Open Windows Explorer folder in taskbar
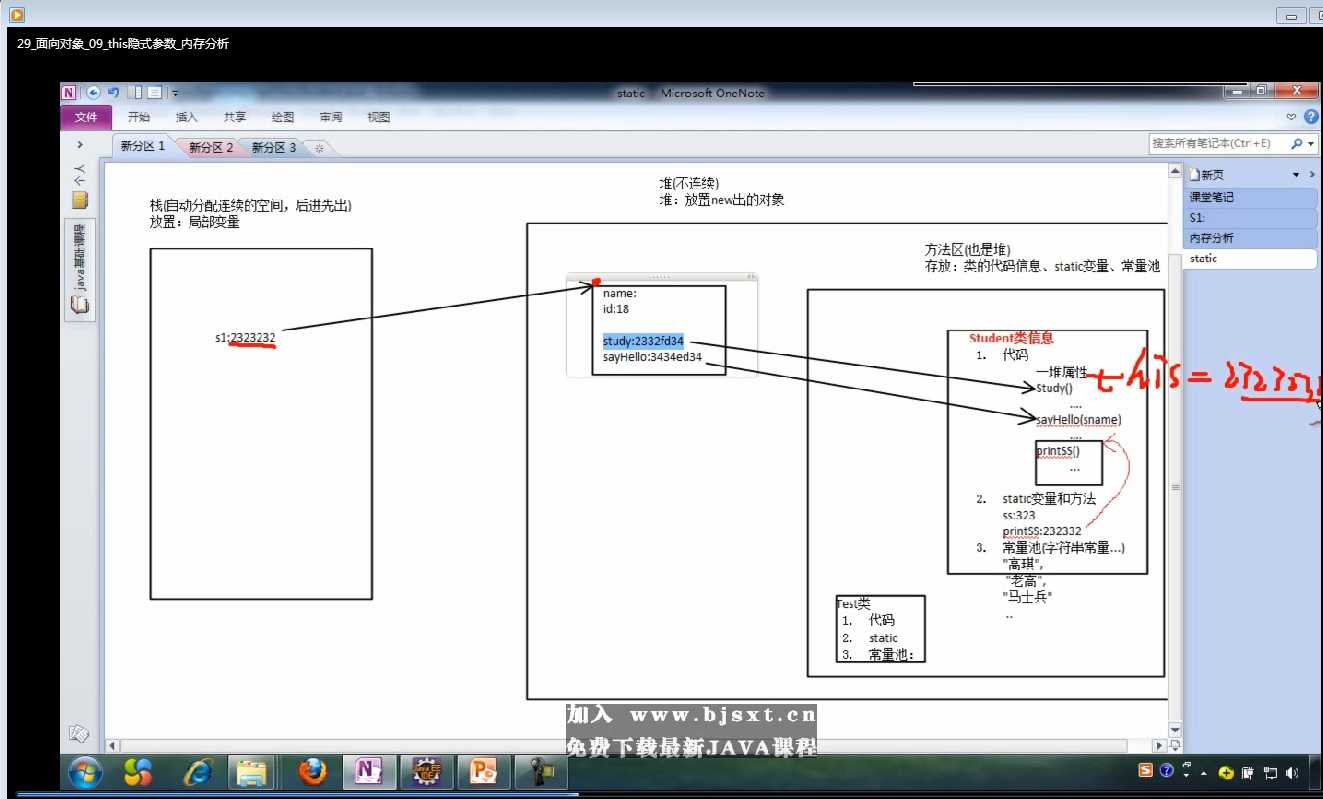 point(251,772)
